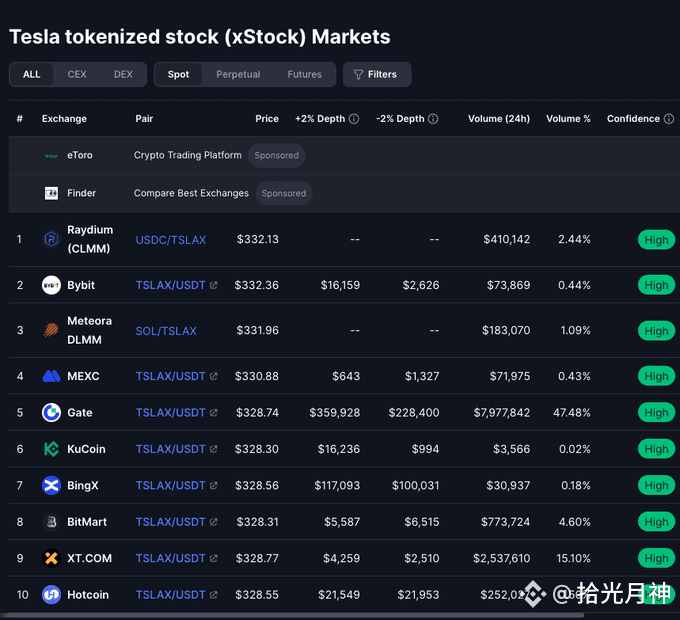Click the Finder exchange name
Screen dimensions: 680x620
(x=81, y=193)
